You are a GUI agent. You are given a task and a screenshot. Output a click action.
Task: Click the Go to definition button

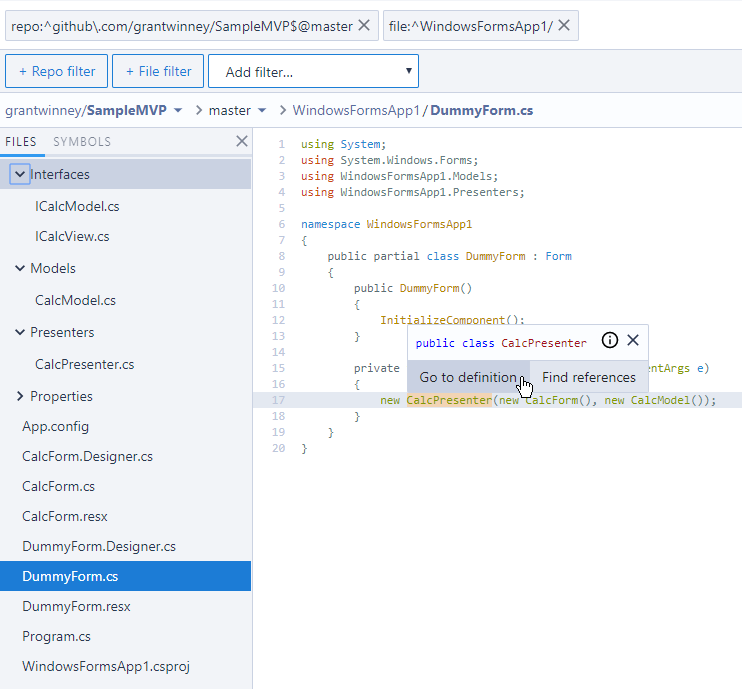pos(467,377)
